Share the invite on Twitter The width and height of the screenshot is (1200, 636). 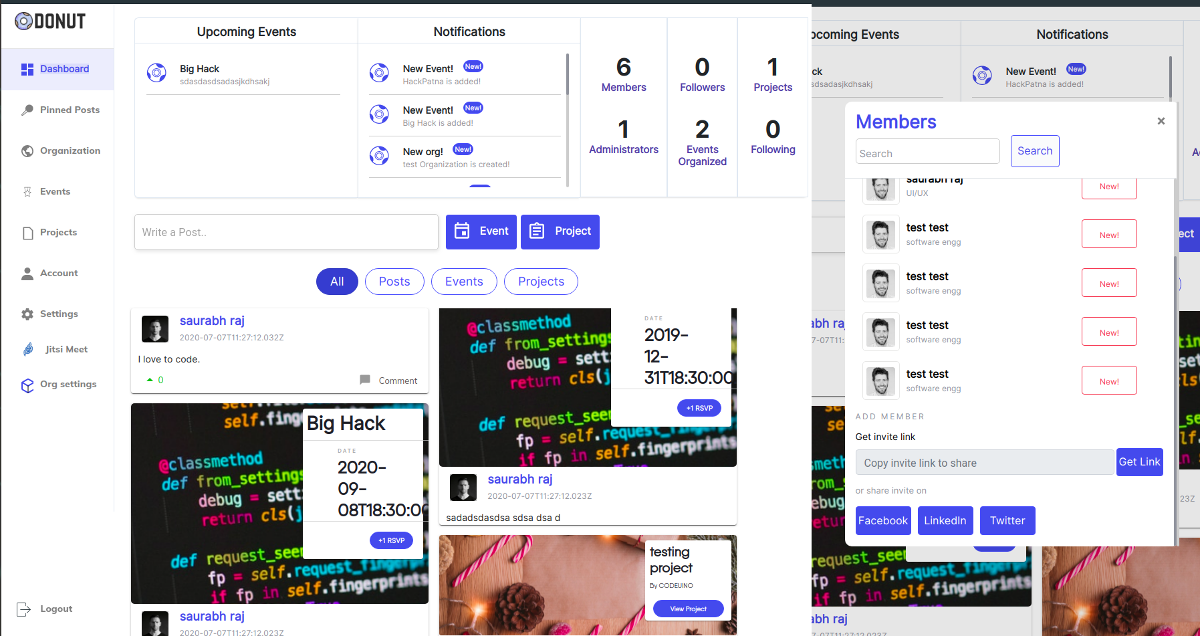[x=1008, y=520]
